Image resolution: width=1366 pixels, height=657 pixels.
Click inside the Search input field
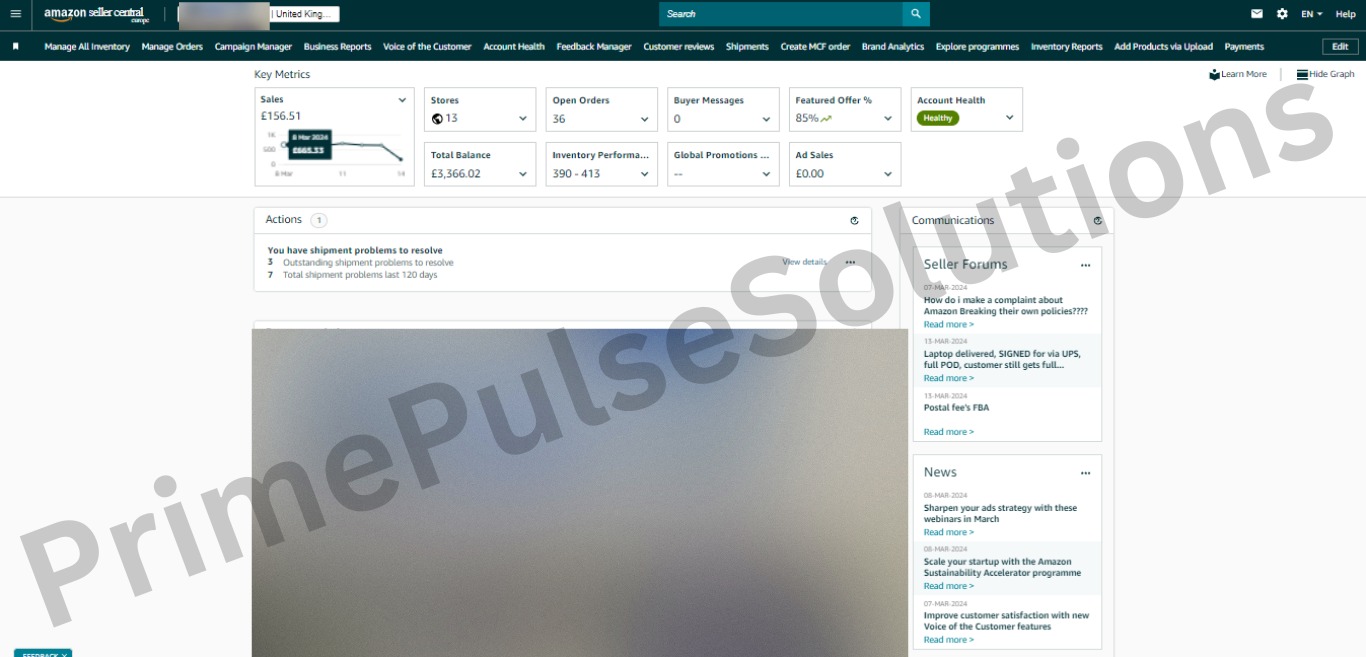coord(780,14)
